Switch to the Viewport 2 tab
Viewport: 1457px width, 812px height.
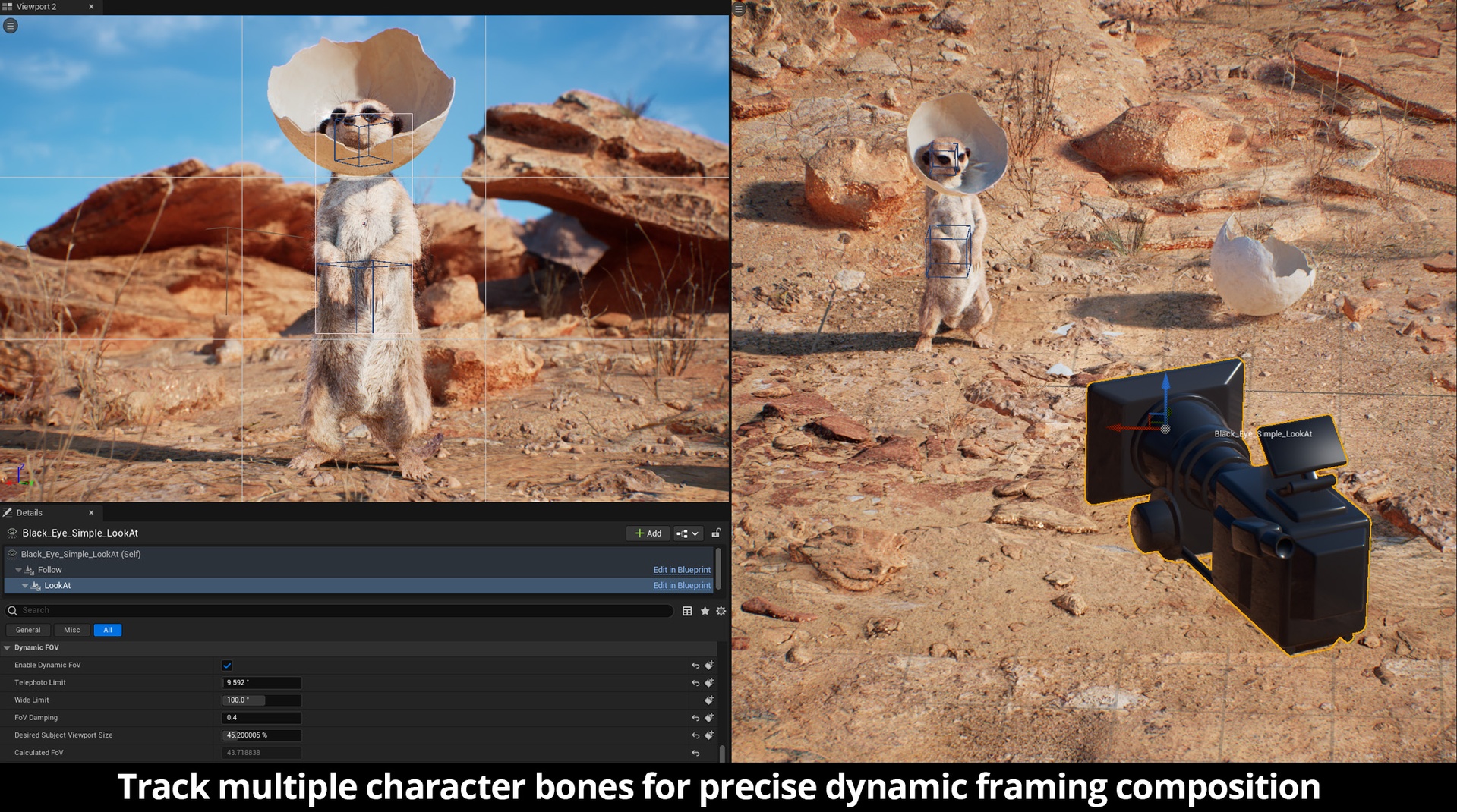pos(36,7)
